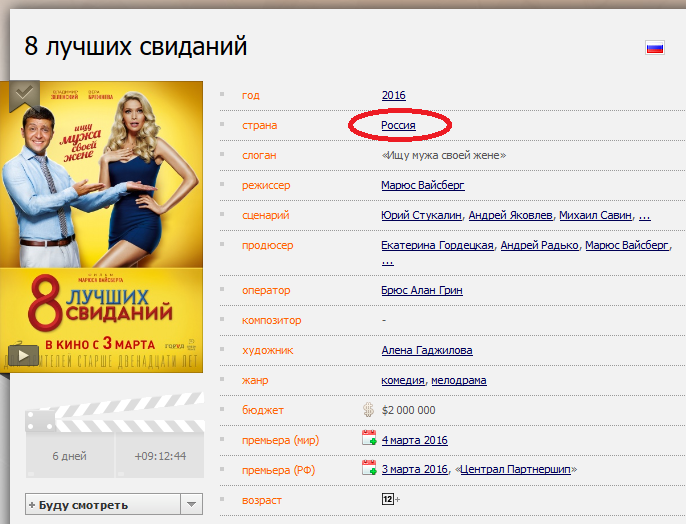
Task: Expand more producers ellipsis link
Action: pyautogui.click(x=388, y=262)
